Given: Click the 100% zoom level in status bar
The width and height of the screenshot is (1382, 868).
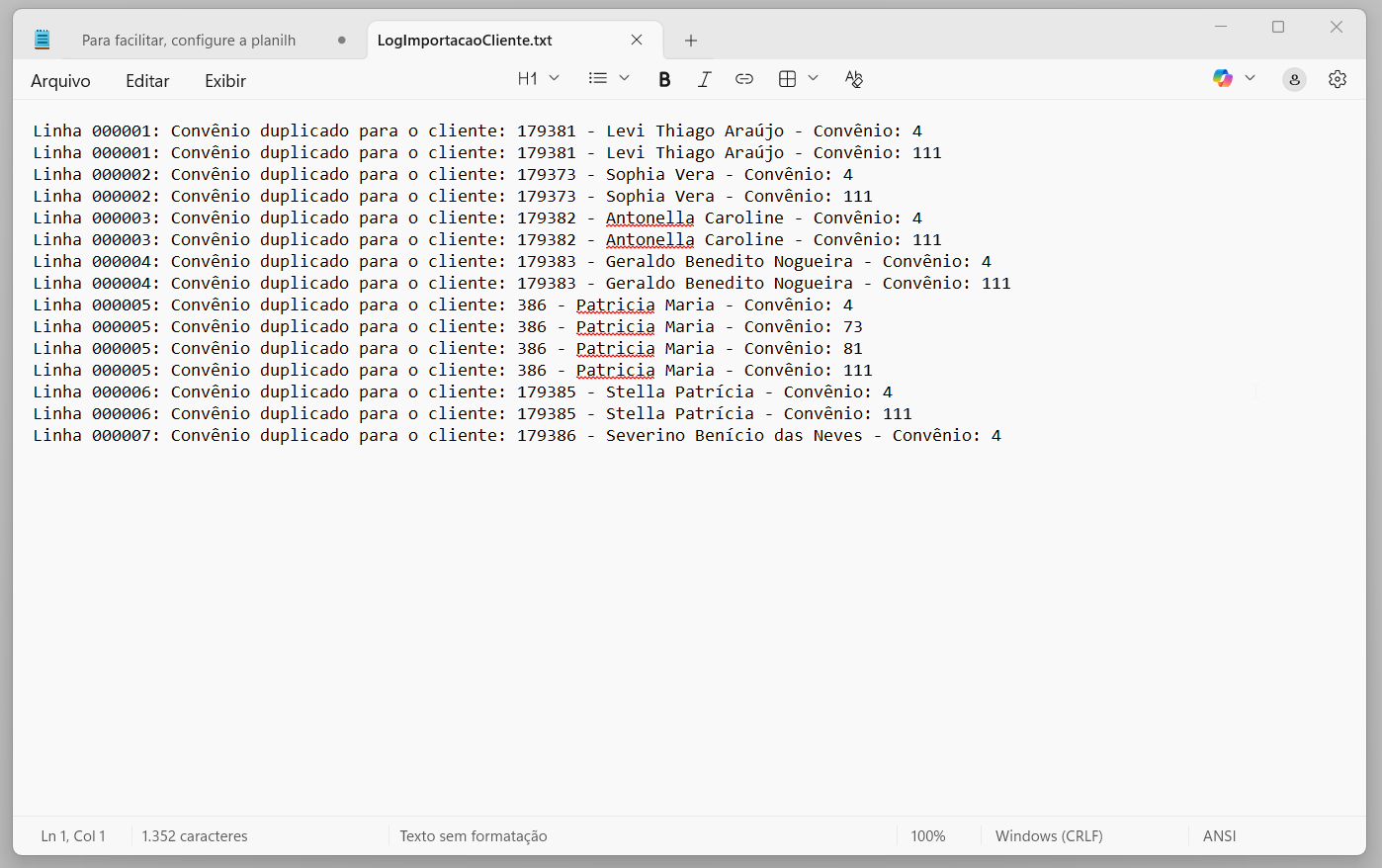Looking at the screenshot, I should coord(927,836).
